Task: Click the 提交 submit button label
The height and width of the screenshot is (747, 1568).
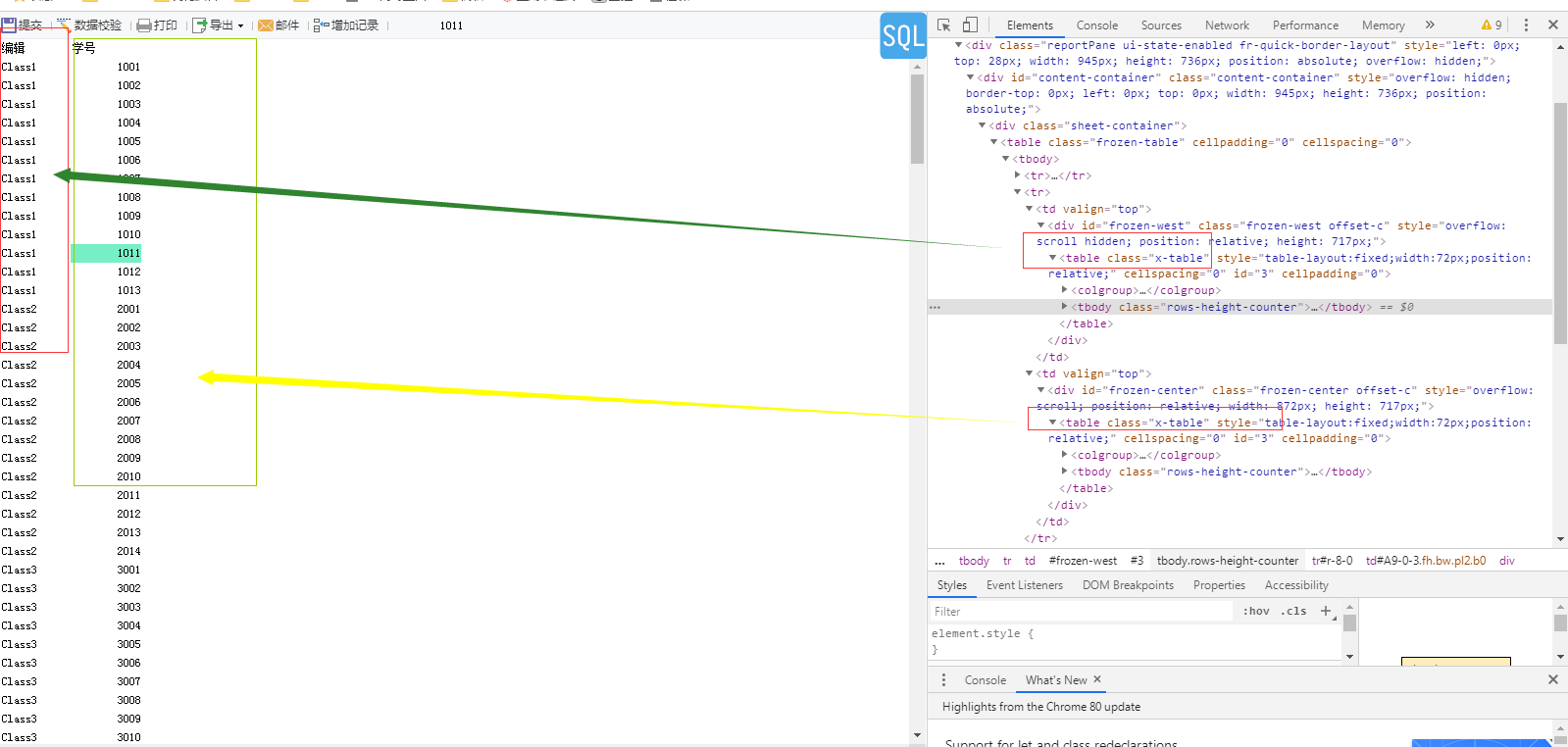Action: (30, 25)
